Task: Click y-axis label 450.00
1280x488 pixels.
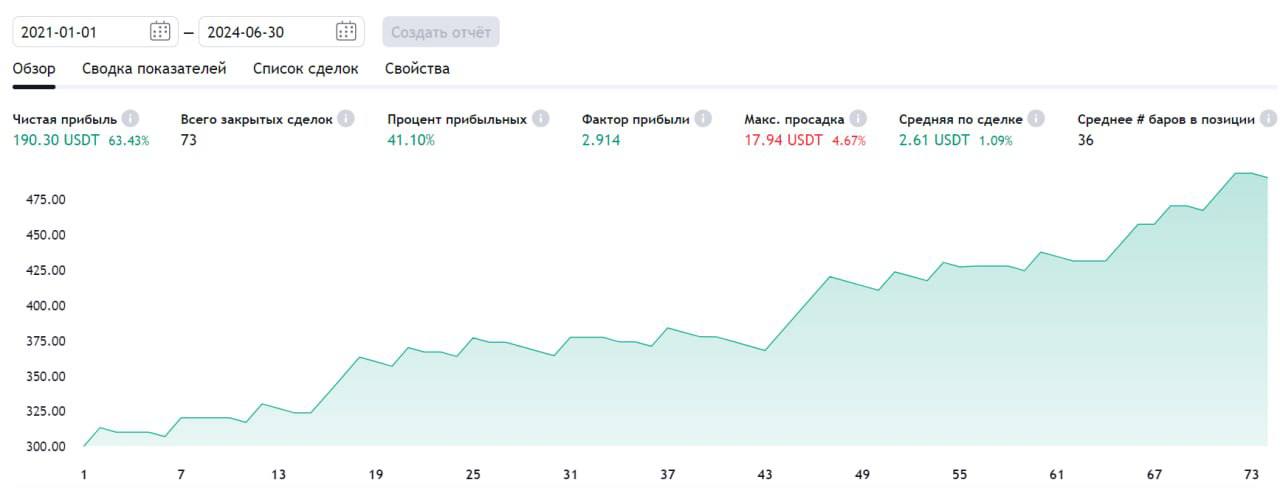Action: [x=46, y=235]
